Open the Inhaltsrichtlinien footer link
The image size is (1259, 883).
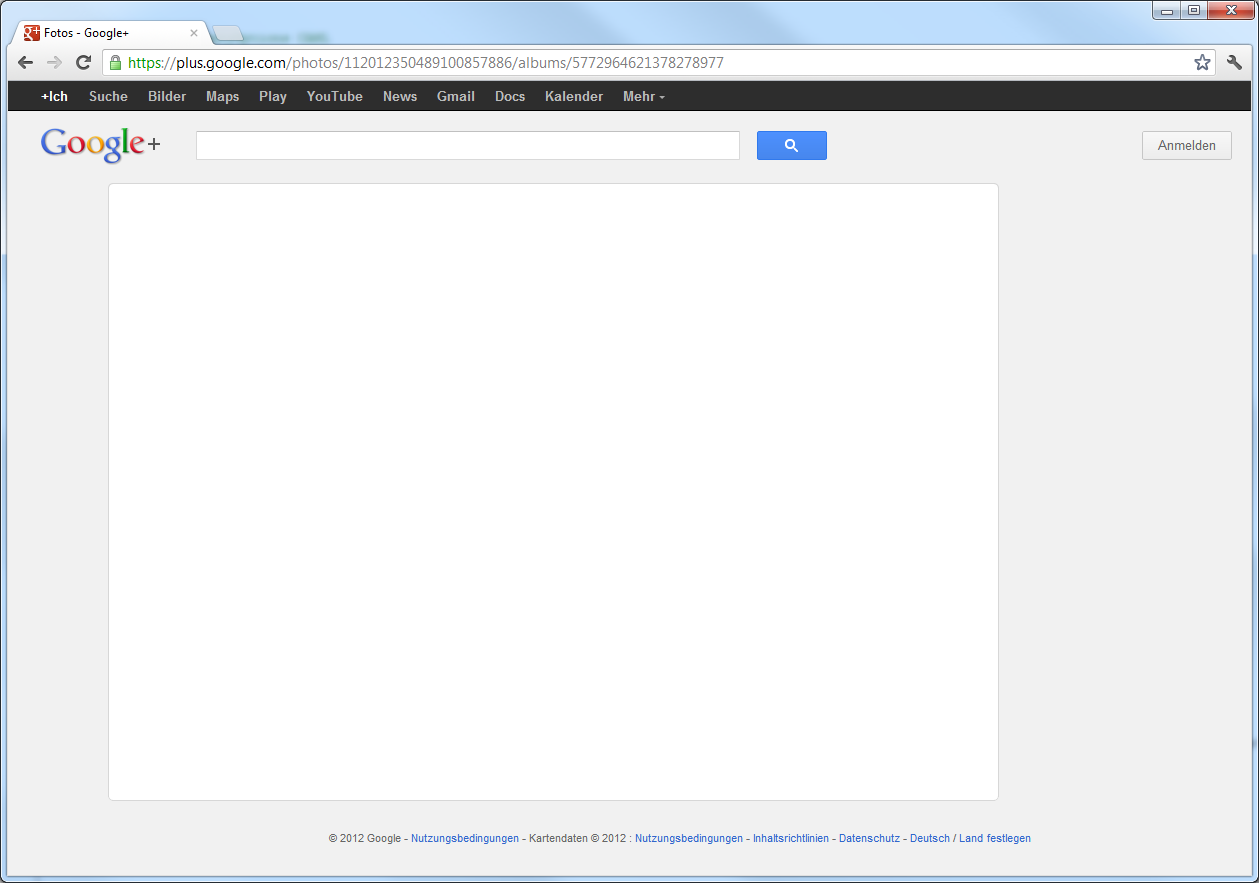791,839
